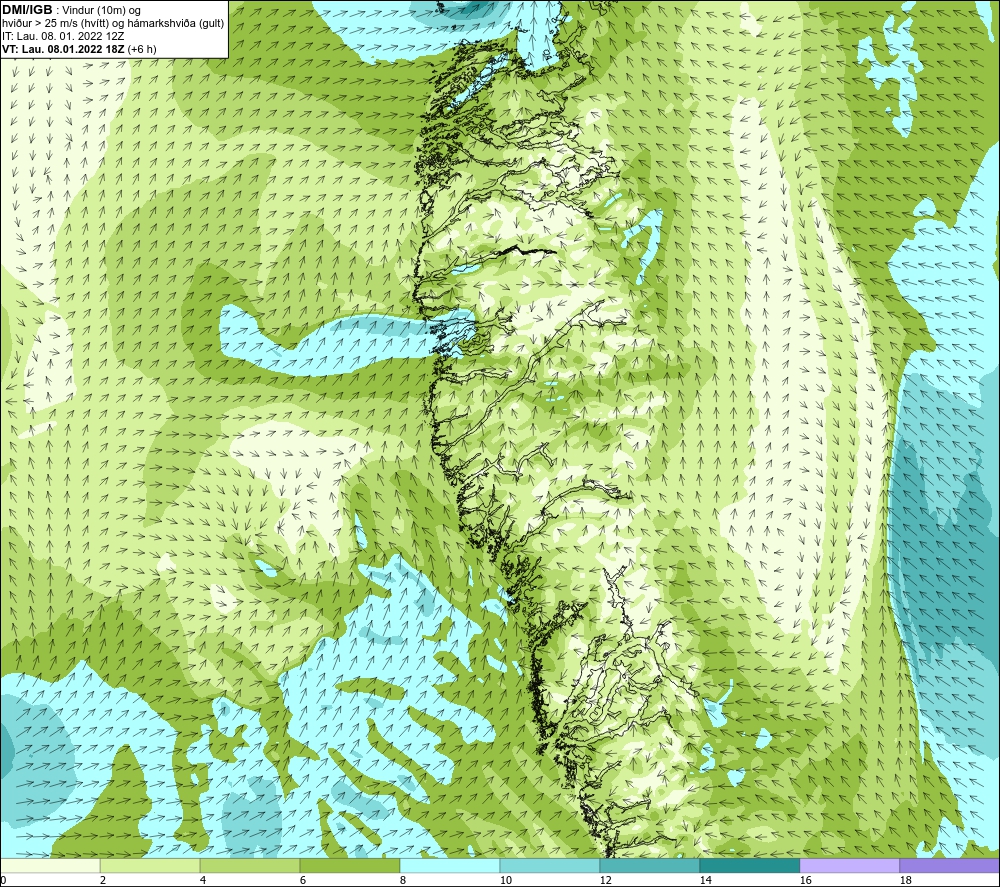Click the 8–10 m/s light cyan swatch
This screenshot has height=887, width=1000.
pos(450,865)
